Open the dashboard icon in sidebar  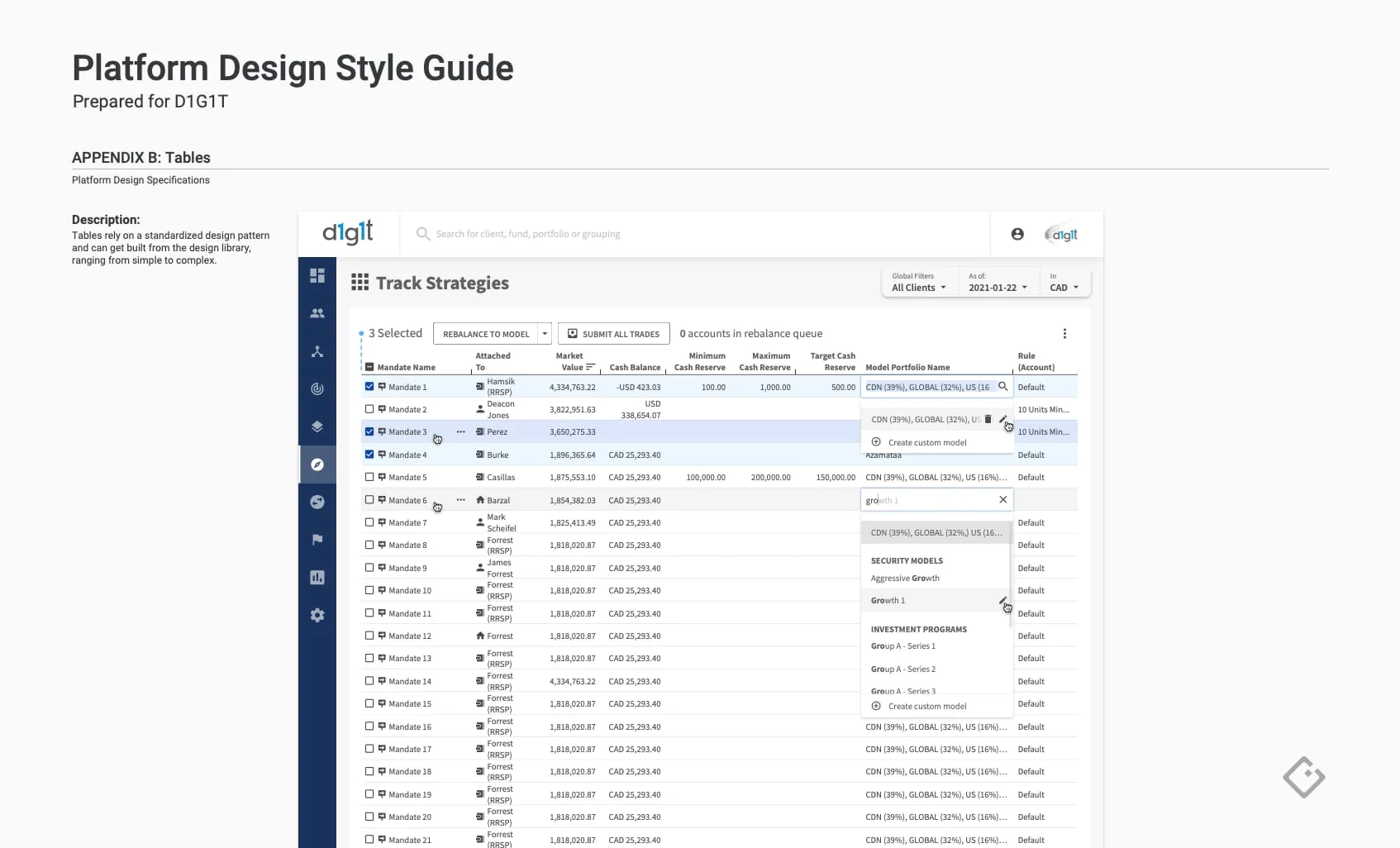point(317,275)
